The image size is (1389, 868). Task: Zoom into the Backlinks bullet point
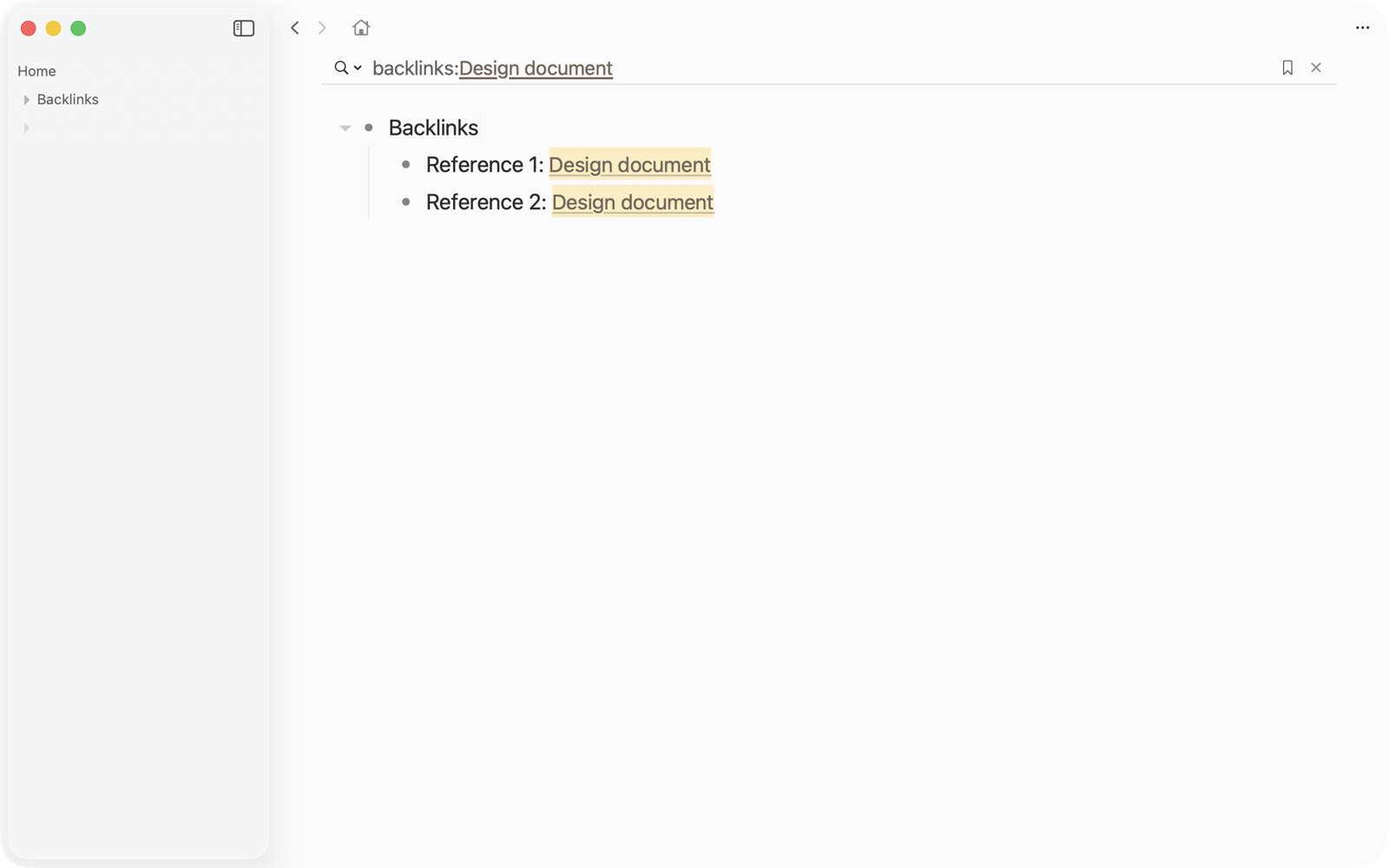[369, 128]
